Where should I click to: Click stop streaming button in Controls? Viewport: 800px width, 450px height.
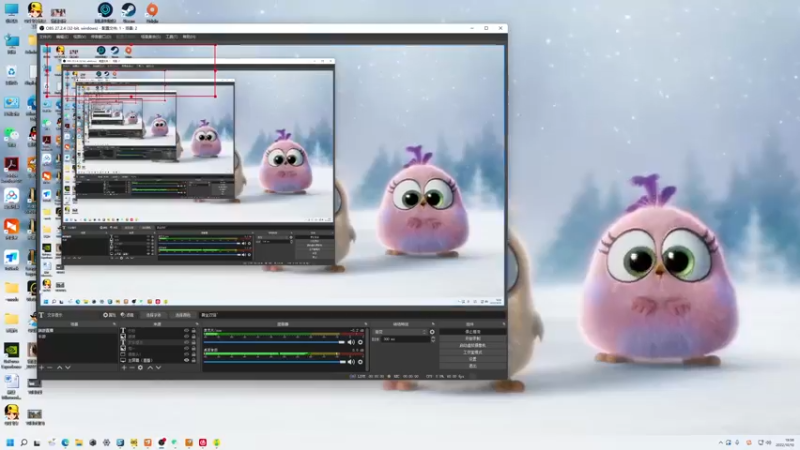(473, 332)
